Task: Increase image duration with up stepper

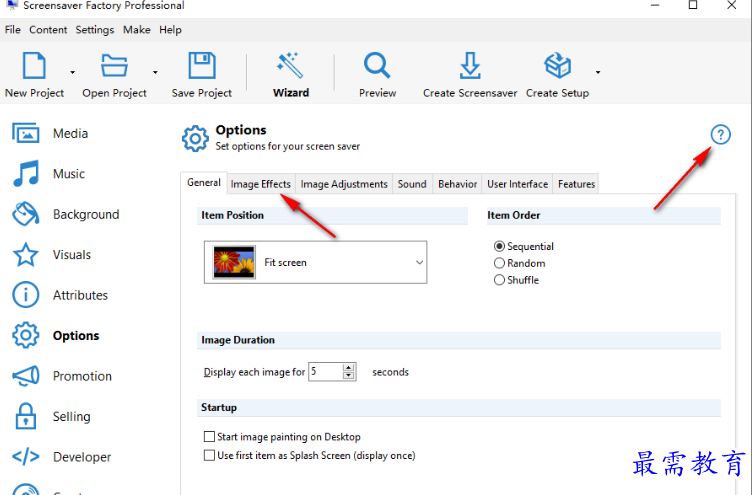Action: click(x=349, y=368)
